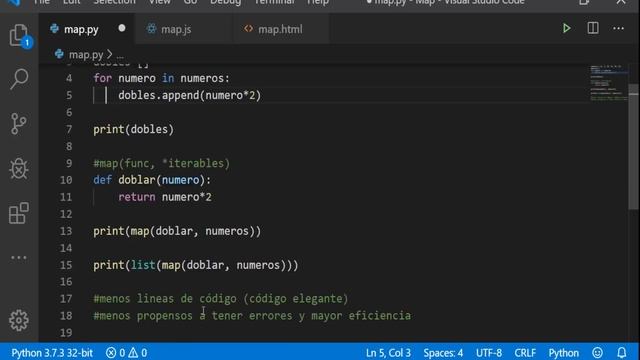This screenshot has width=640, height=360.
Task: Open the Search view icon
Action: click(19, 79)
